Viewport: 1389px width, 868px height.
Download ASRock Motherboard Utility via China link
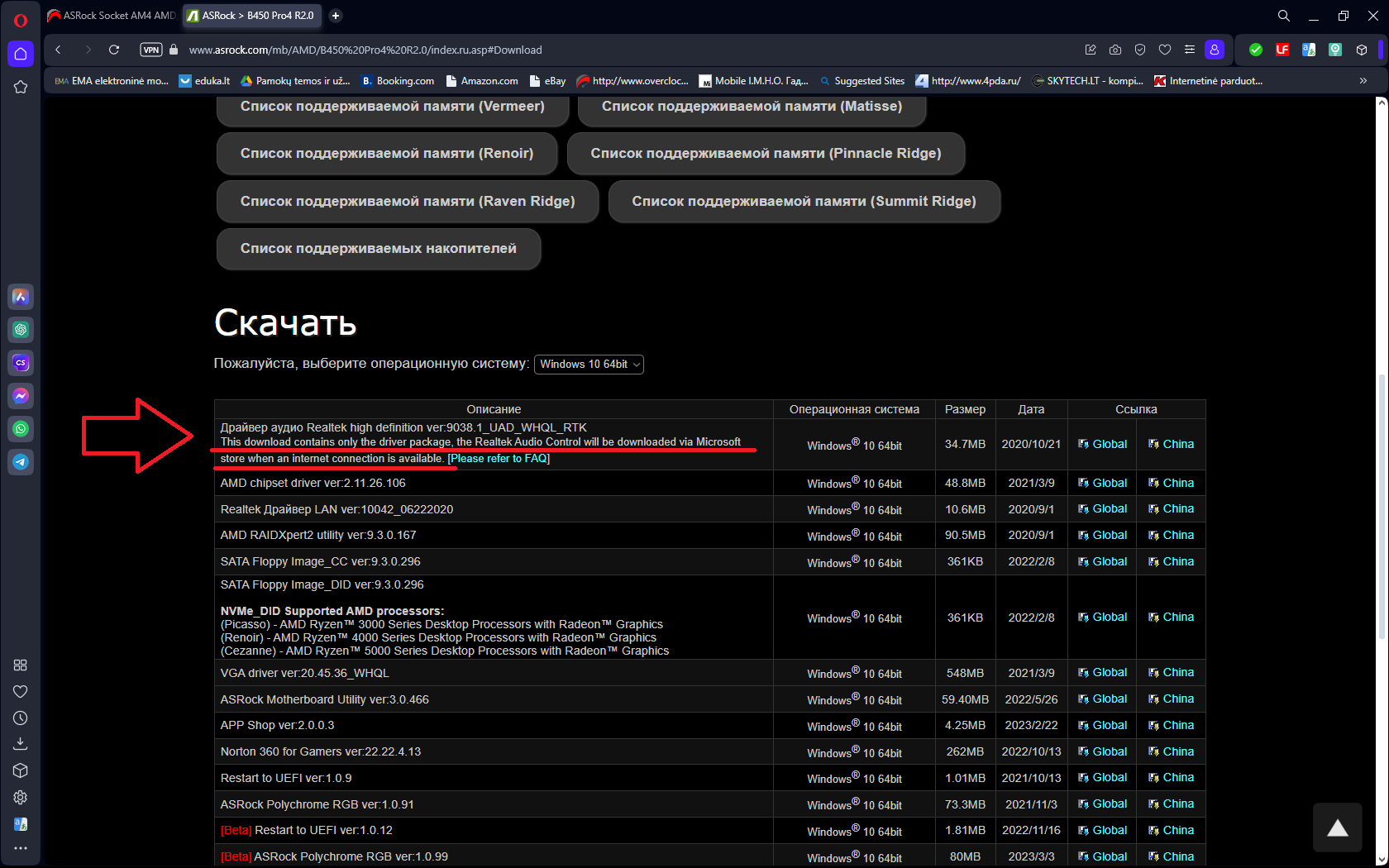(1172, 699)
